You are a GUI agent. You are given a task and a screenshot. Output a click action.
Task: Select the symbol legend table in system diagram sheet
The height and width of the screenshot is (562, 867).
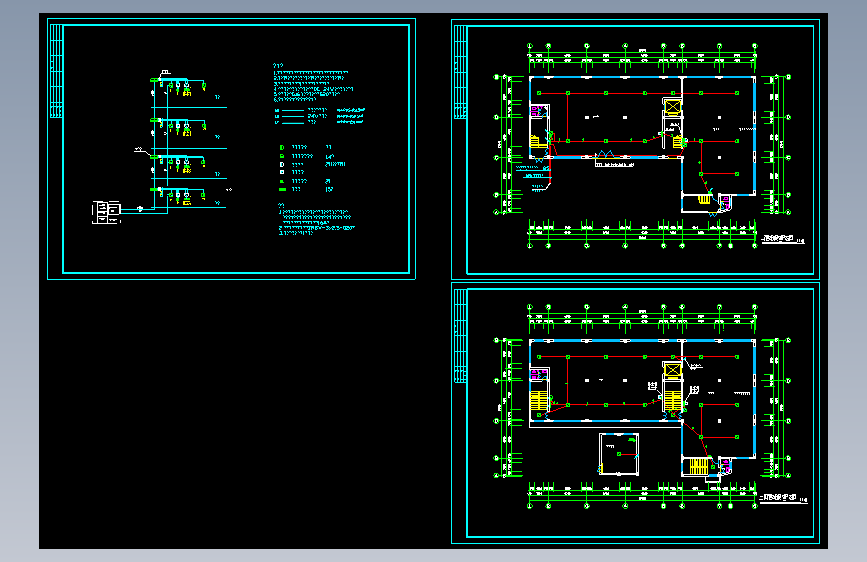(312, 168)
